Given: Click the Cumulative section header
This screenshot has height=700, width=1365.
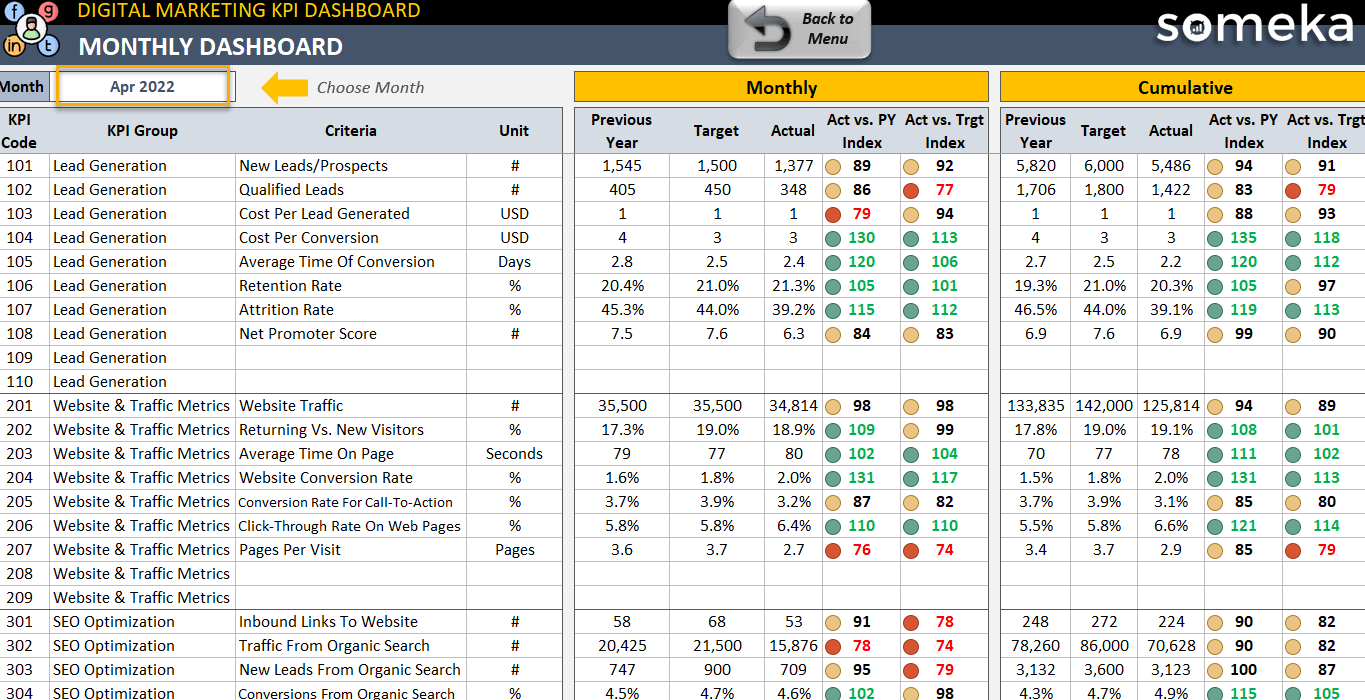Looking at the screenshot, I should (1183, 87).
